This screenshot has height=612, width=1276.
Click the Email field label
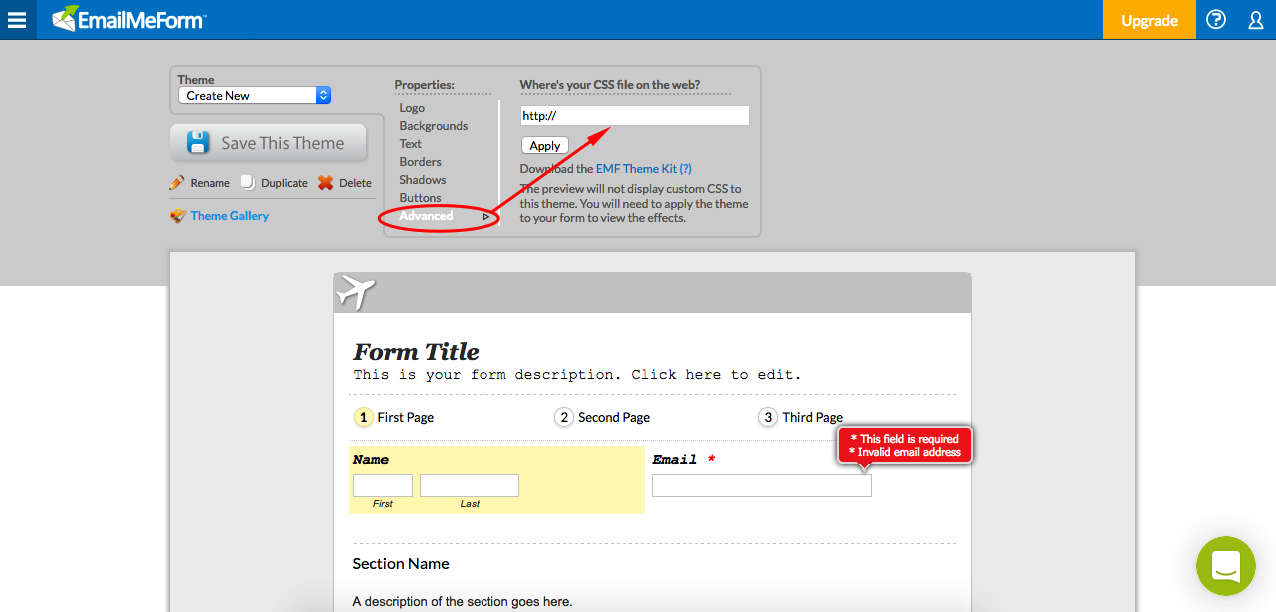[x=675, y=460]
